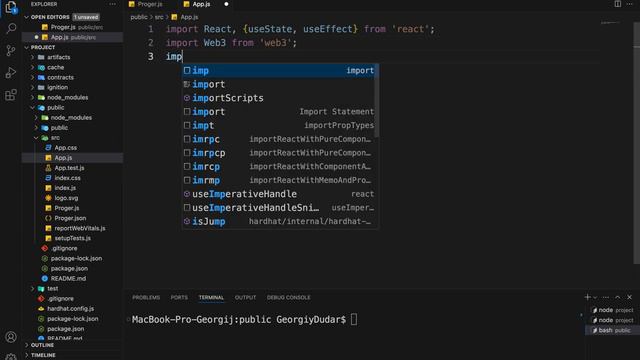Open editor more actions ellipsis

coord(629,4)
